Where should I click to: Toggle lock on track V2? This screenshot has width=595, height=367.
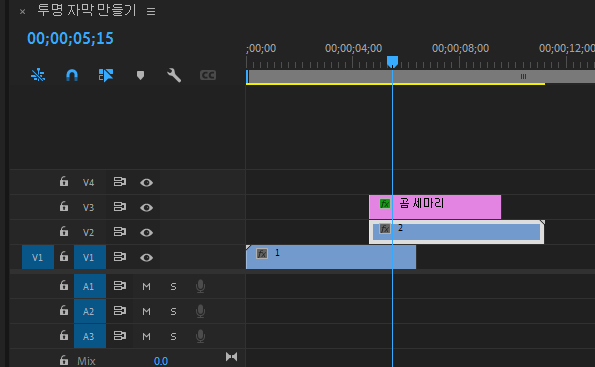[x=64, y=232]
